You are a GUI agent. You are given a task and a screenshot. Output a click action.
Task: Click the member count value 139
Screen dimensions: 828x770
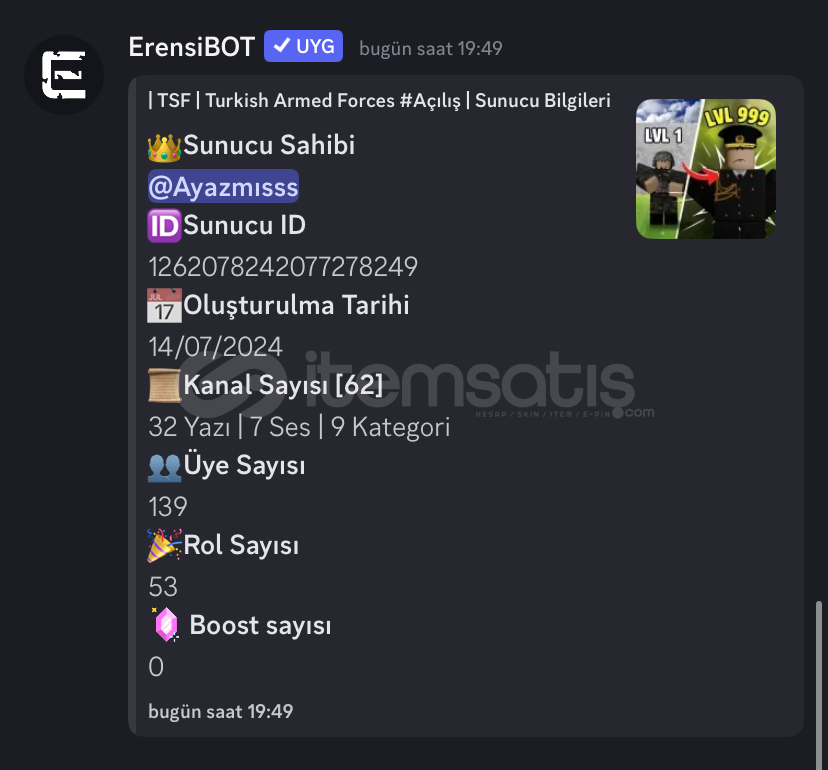tap(168, 507)
